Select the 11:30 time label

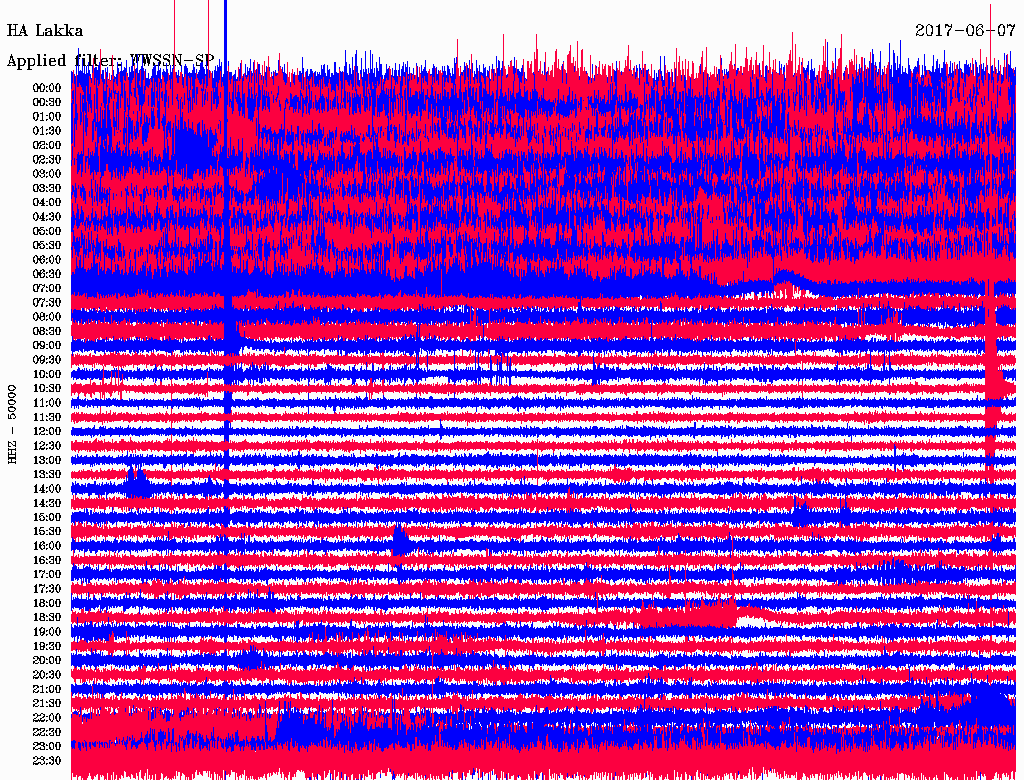(47, 417)
